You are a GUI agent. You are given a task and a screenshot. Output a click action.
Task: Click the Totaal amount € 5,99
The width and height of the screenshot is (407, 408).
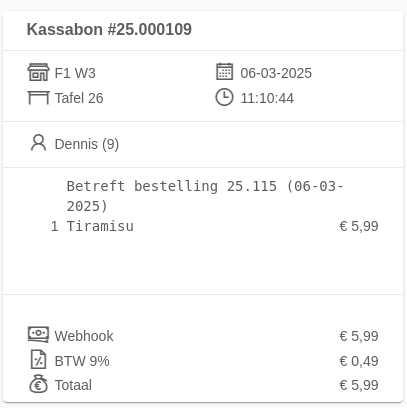pos(359,385)
